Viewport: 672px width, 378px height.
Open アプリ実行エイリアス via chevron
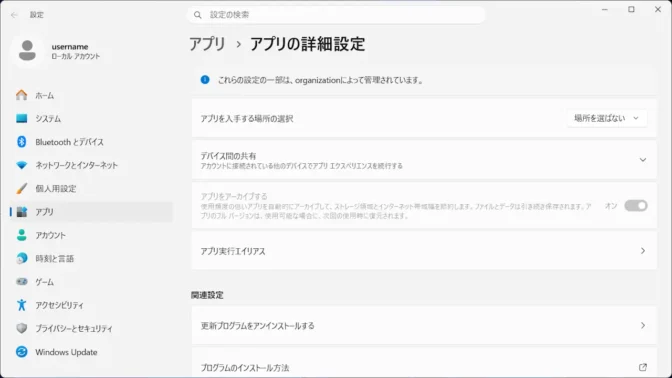642,251
